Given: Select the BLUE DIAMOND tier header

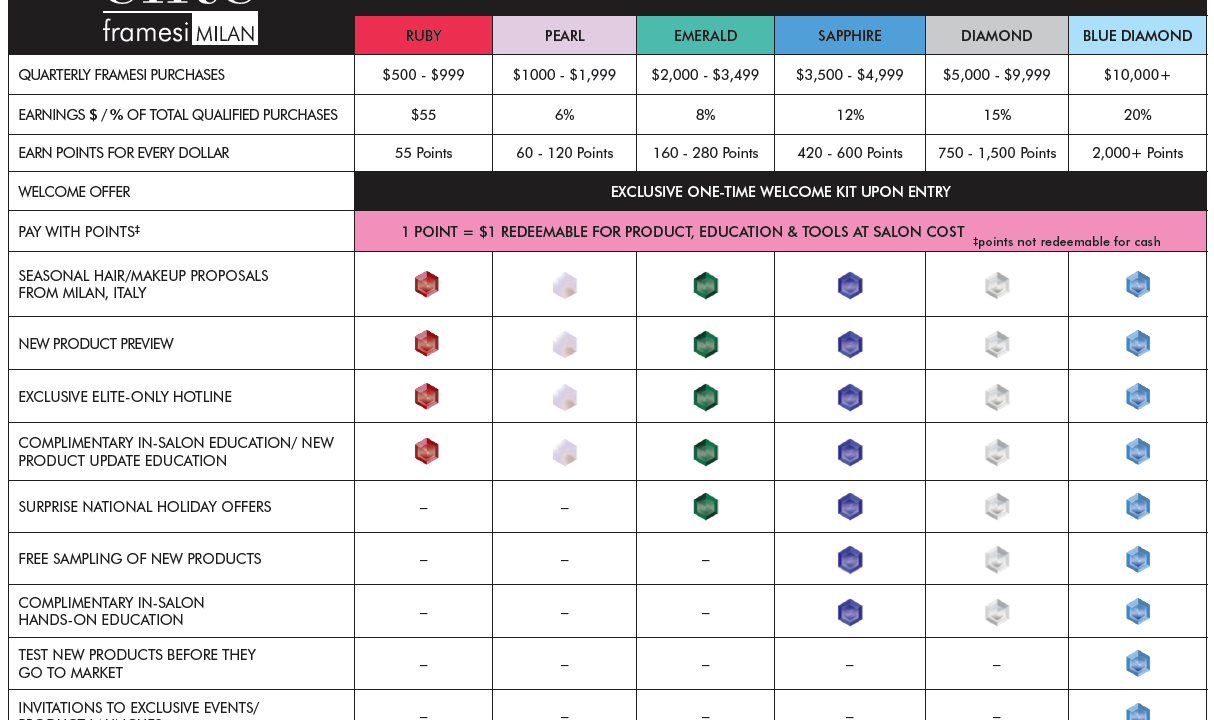Looking at the screenshot, I should 1137,36.
